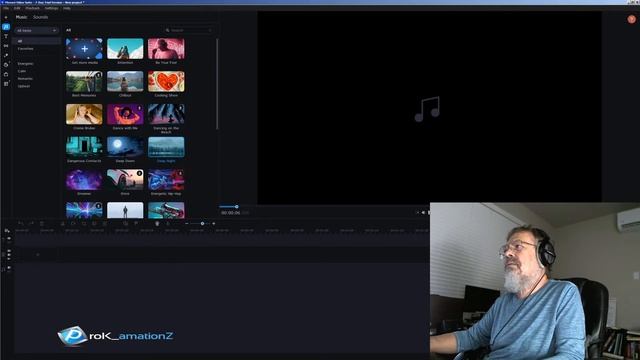Select the Dreamer track thumbnail

click(x=84, y=180)
